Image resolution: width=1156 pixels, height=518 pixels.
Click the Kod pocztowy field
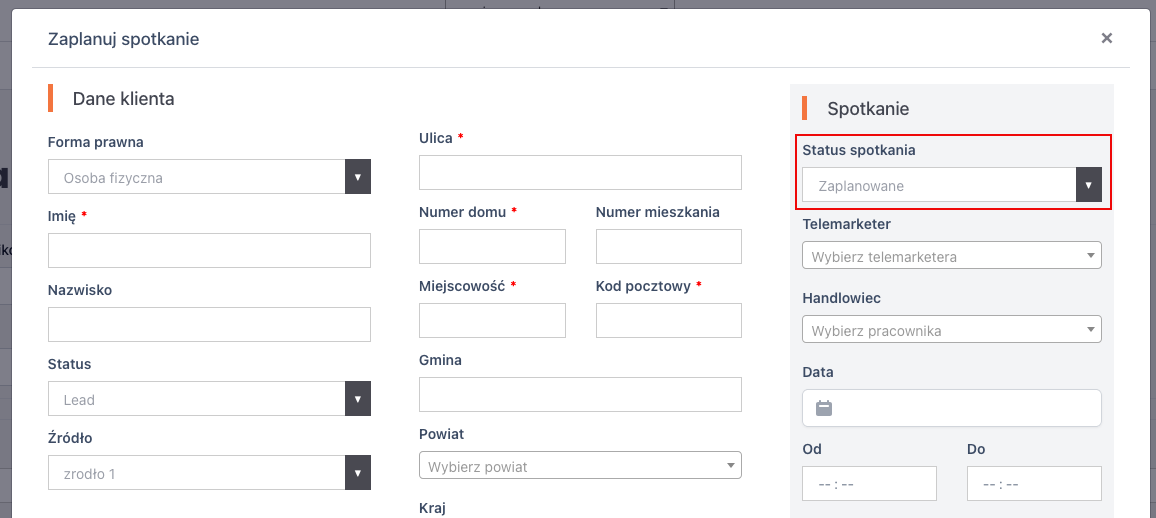[x=668, y=320]
